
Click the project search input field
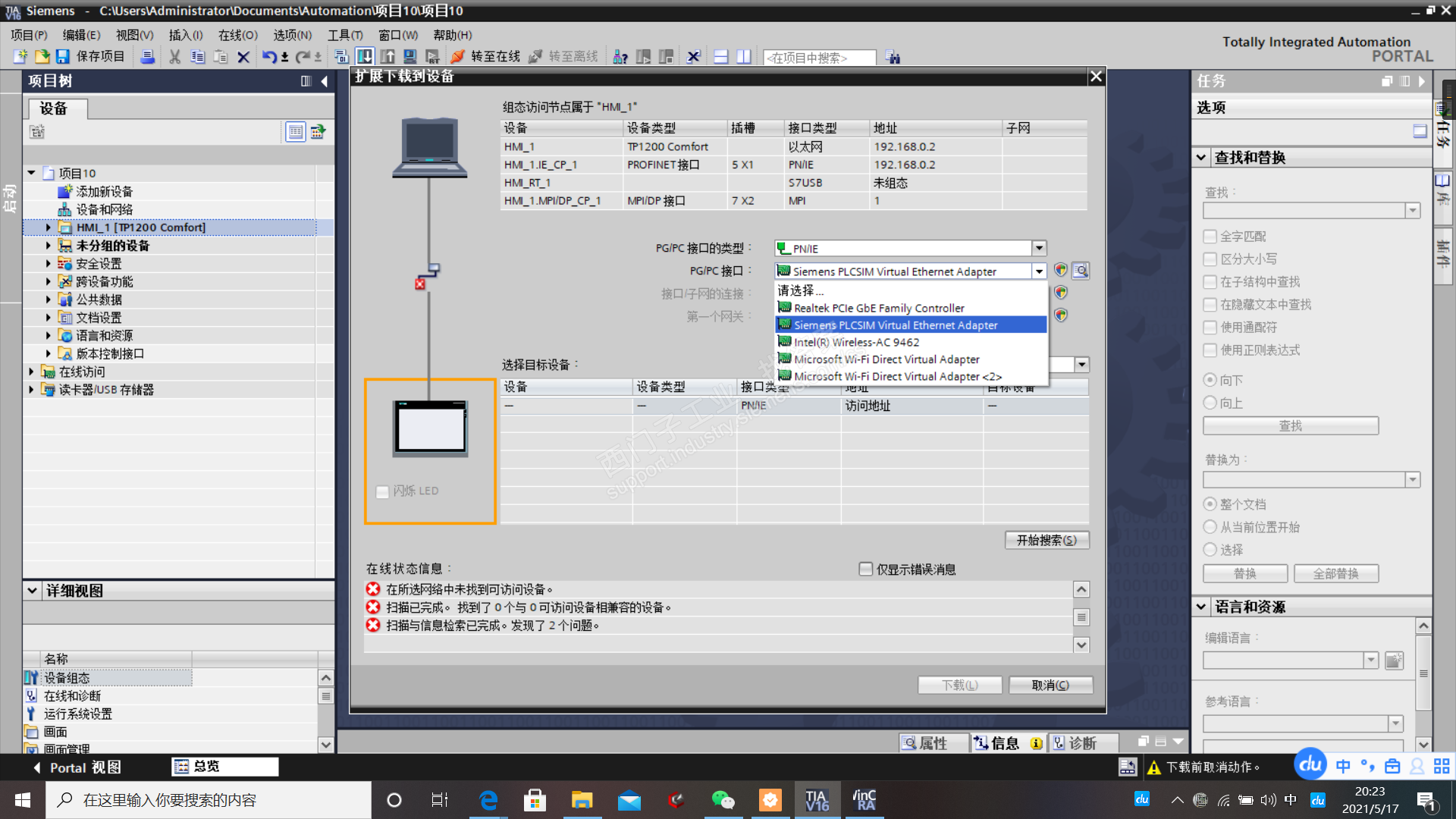pyautogui.click(x=819, y=58)
